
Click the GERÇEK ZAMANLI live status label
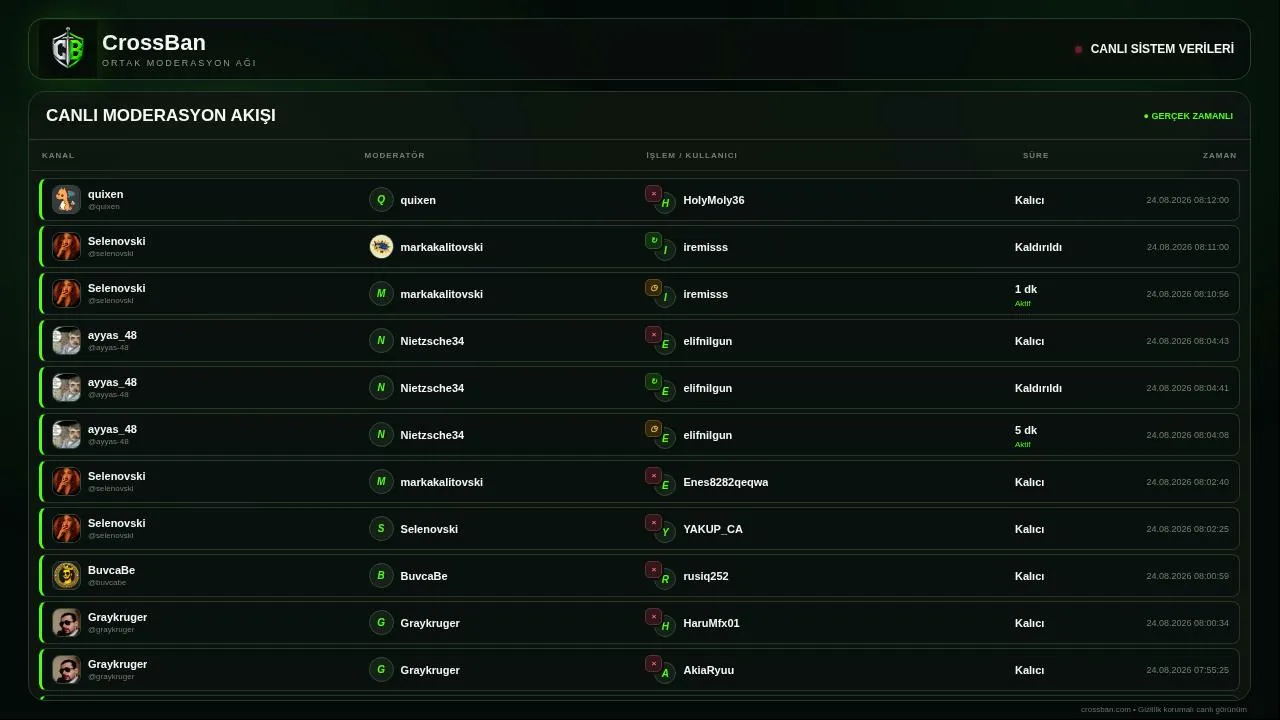[x=1188, y=116]
